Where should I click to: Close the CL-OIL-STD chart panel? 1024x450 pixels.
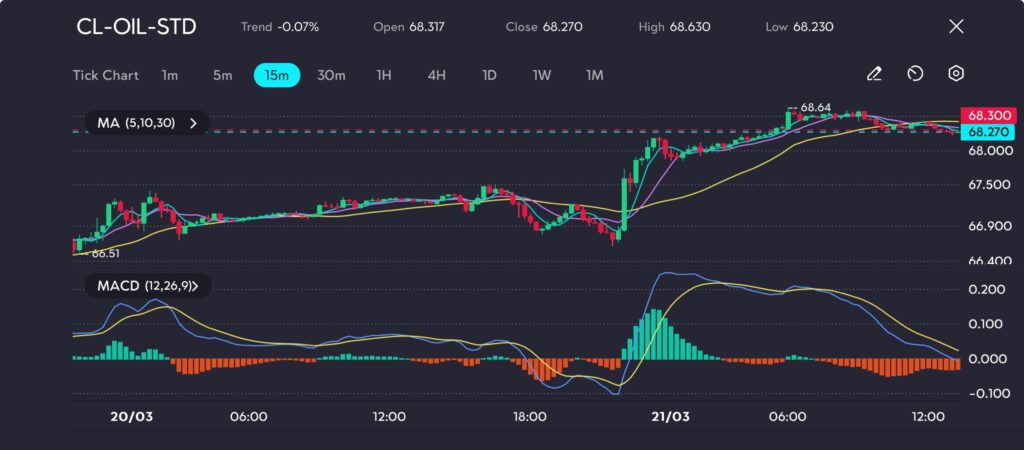click(x=956, y=27)
